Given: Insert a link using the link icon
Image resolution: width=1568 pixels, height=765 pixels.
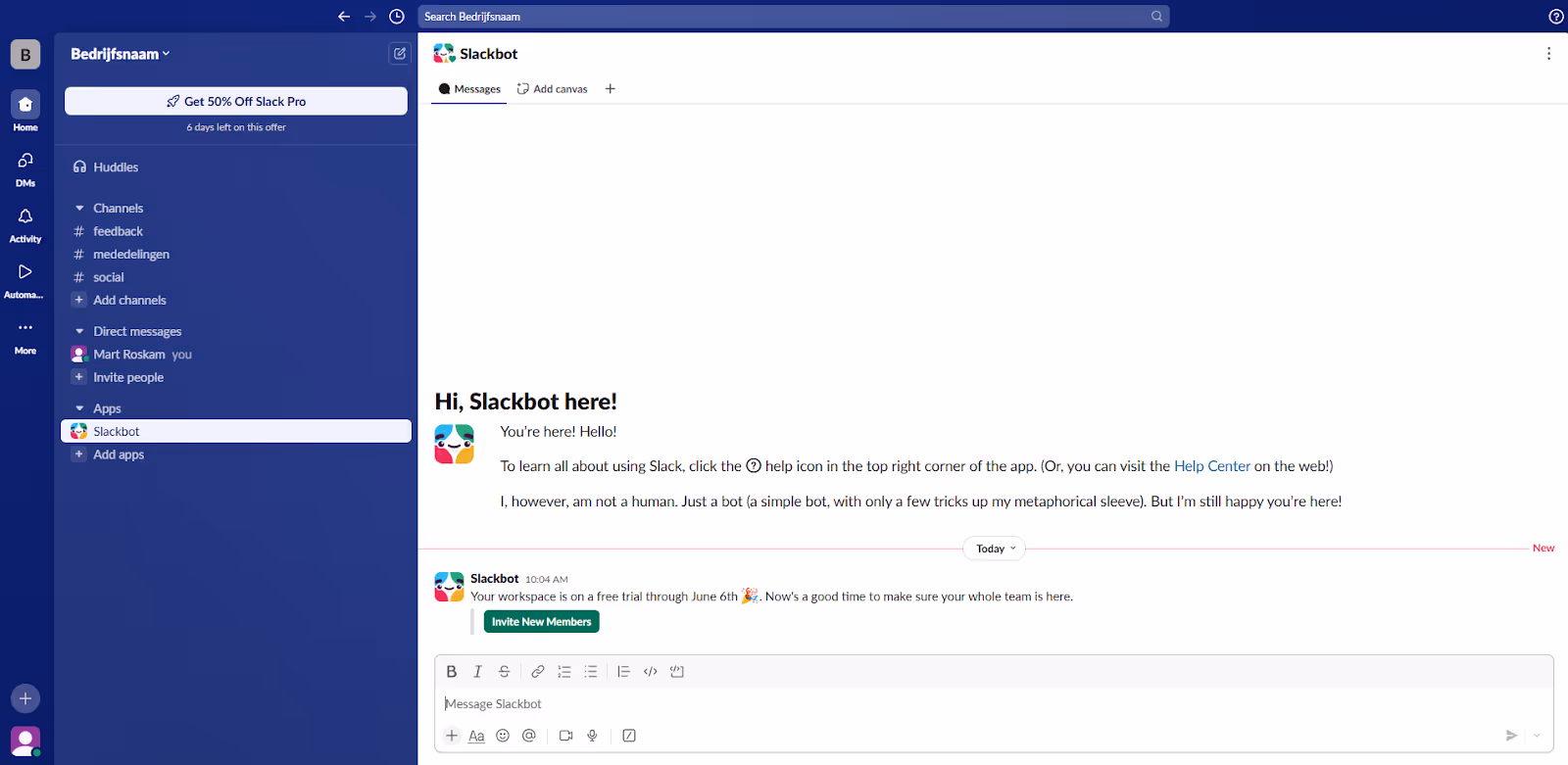Looking at the screenshot, I should click(x=537, y=672).
